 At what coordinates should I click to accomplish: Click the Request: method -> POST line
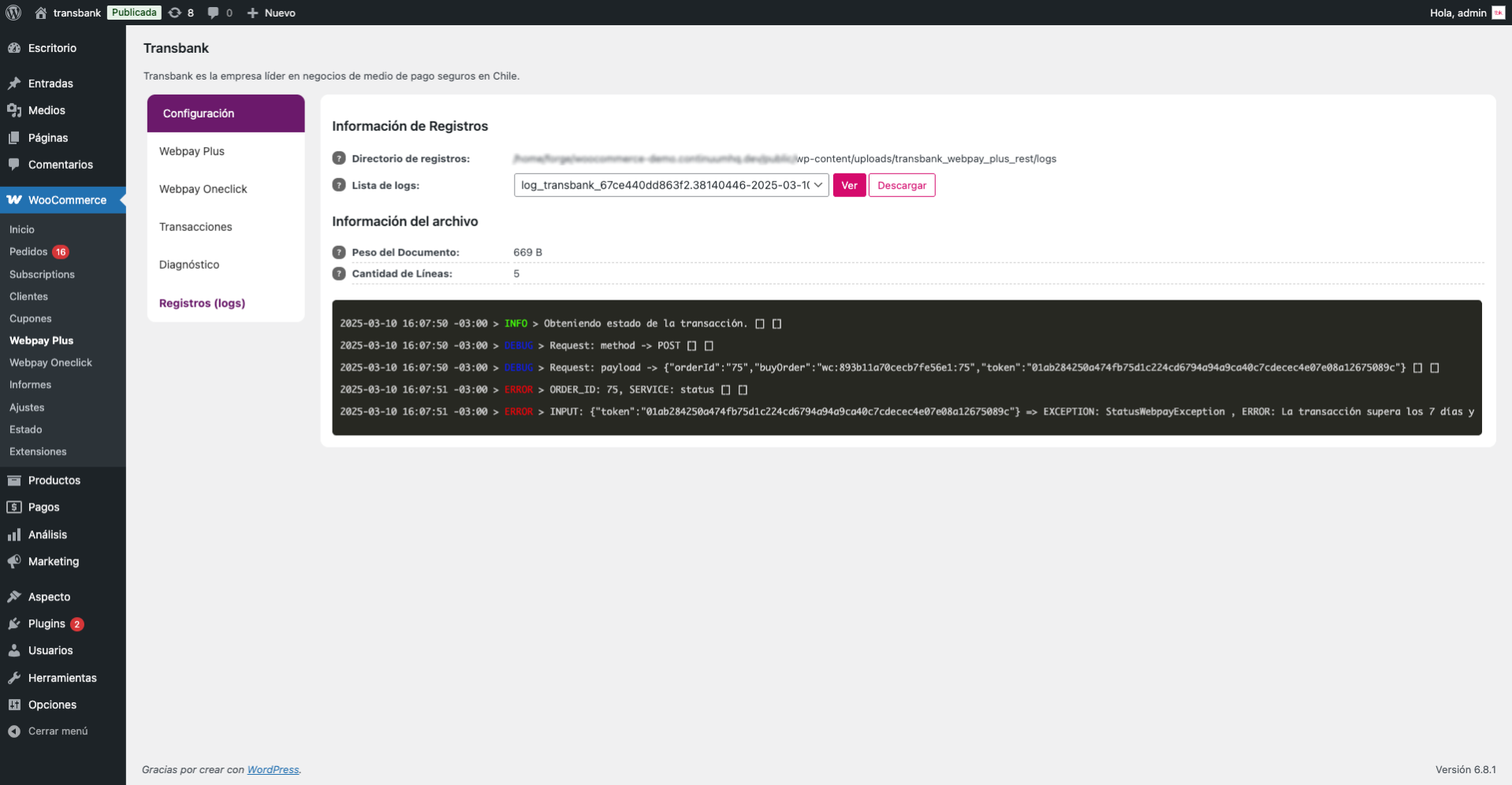tap(527, 346)
